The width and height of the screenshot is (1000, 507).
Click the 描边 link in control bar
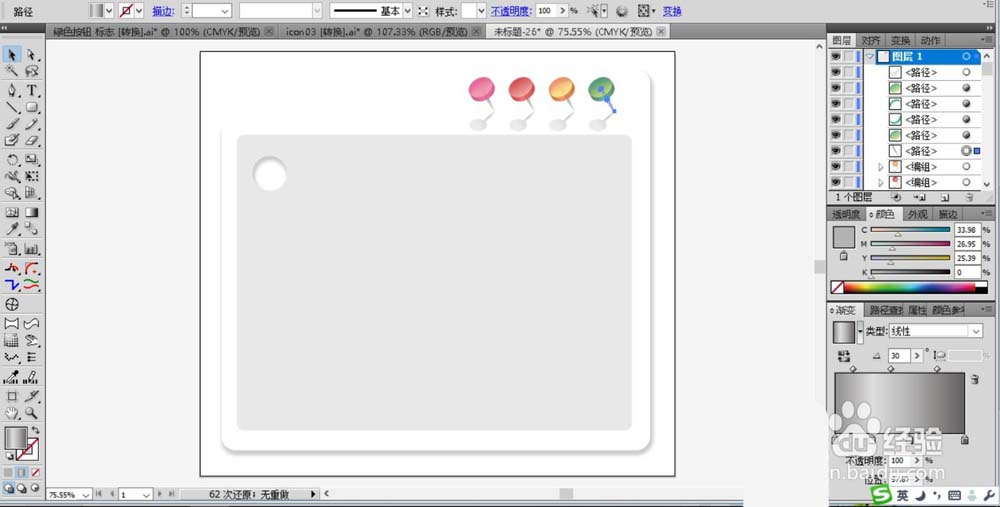tap(163, 11)
